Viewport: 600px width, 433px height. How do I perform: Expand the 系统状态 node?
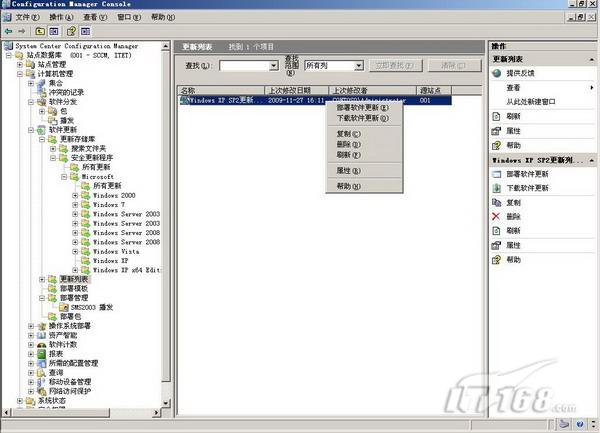(x=20, y=400)
